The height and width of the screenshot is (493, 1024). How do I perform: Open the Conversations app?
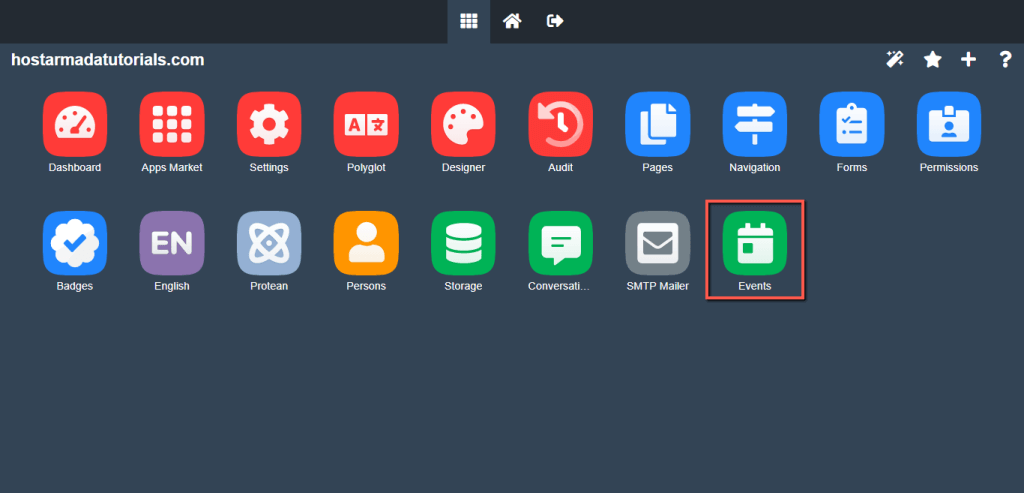[x=560, y=244]
